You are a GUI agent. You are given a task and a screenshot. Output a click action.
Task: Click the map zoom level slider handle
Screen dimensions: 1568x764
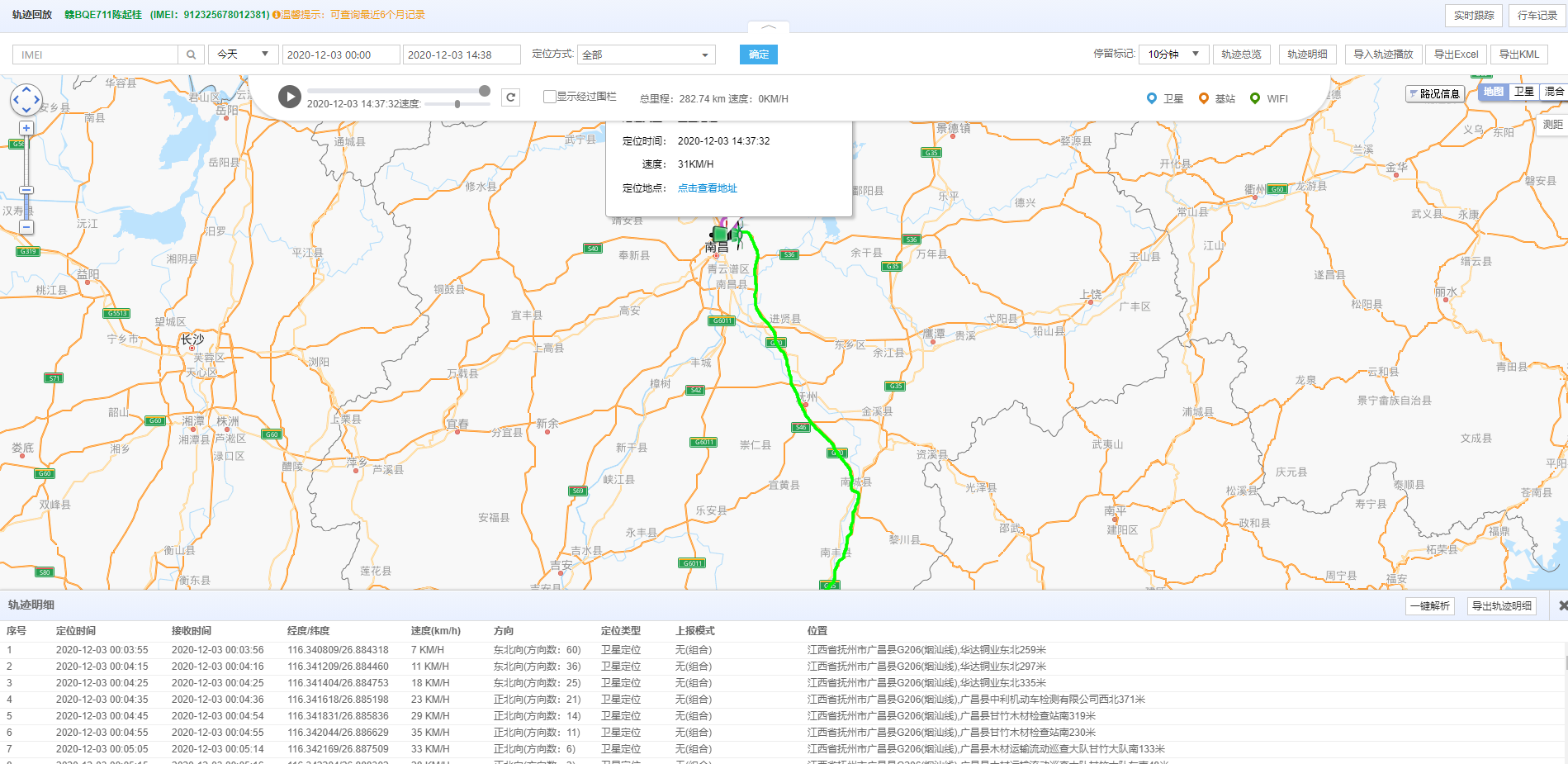(x=26, y=190)
